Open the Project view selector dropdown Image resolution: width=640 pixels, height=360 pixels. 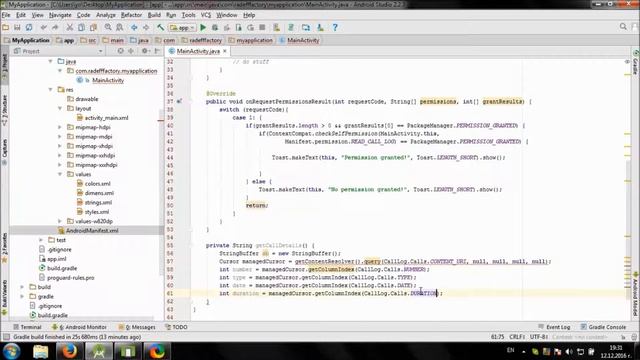(58, 51)
